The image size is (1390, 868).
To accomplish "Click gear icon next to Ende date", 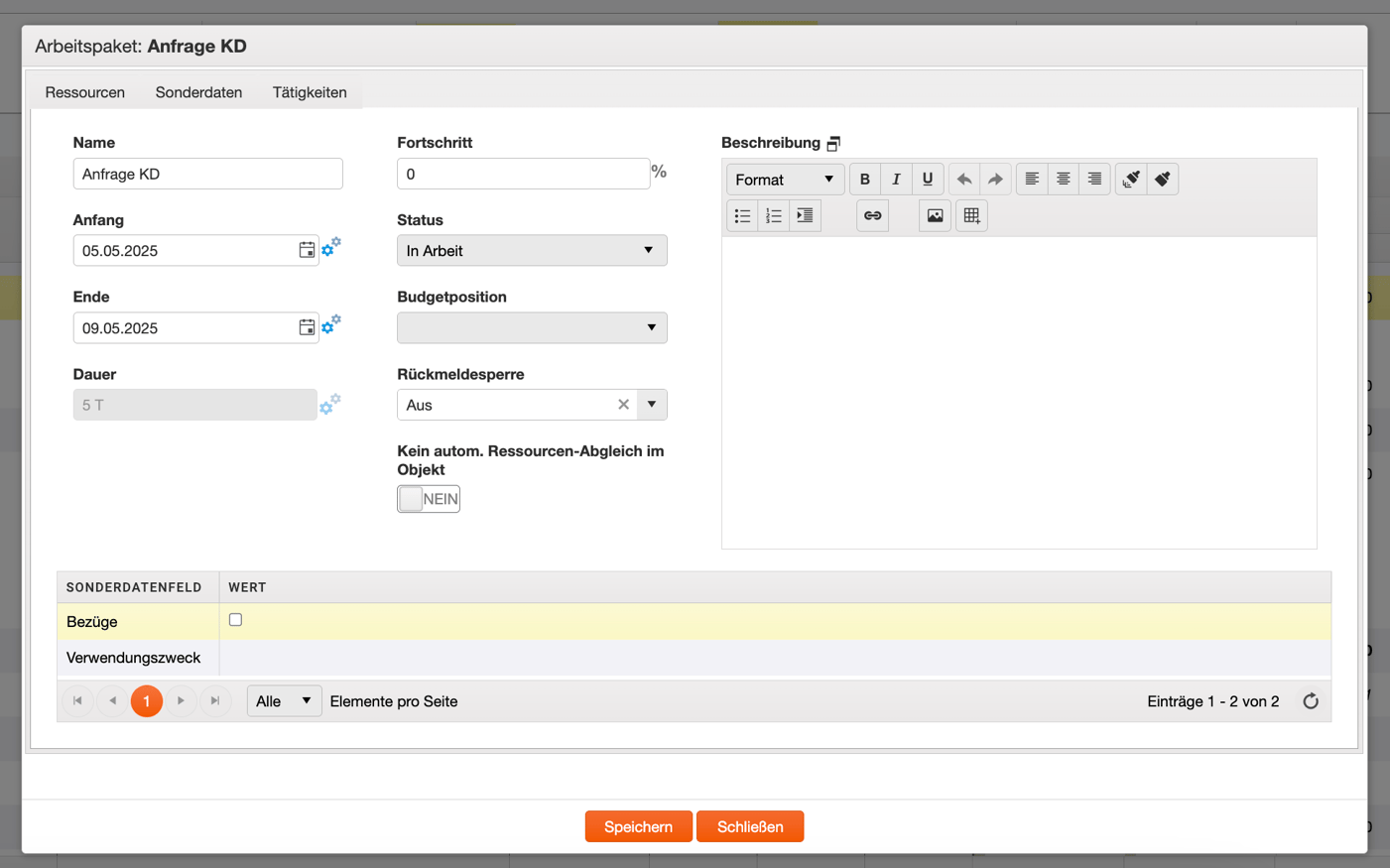I will tap(331, 323).
